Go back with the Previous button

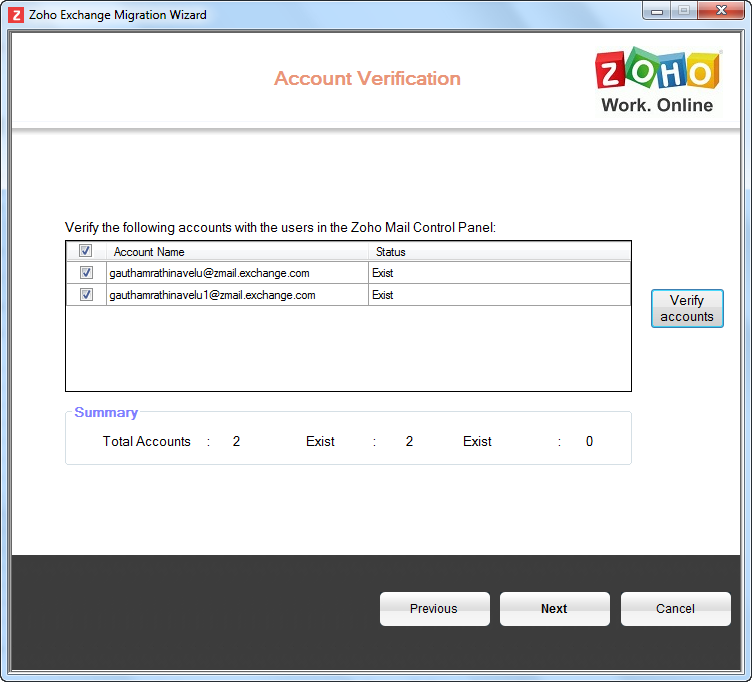point(434,609)
